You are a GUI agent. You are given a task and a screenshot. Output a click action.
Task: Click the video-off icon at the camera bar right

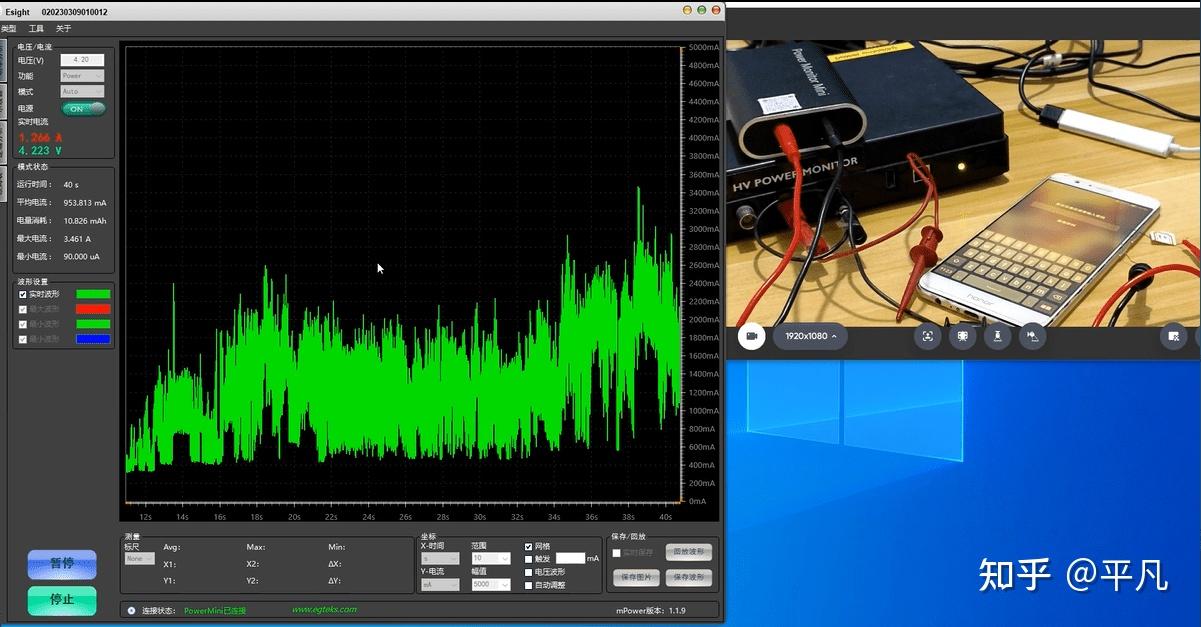(x=1176, y=337)
